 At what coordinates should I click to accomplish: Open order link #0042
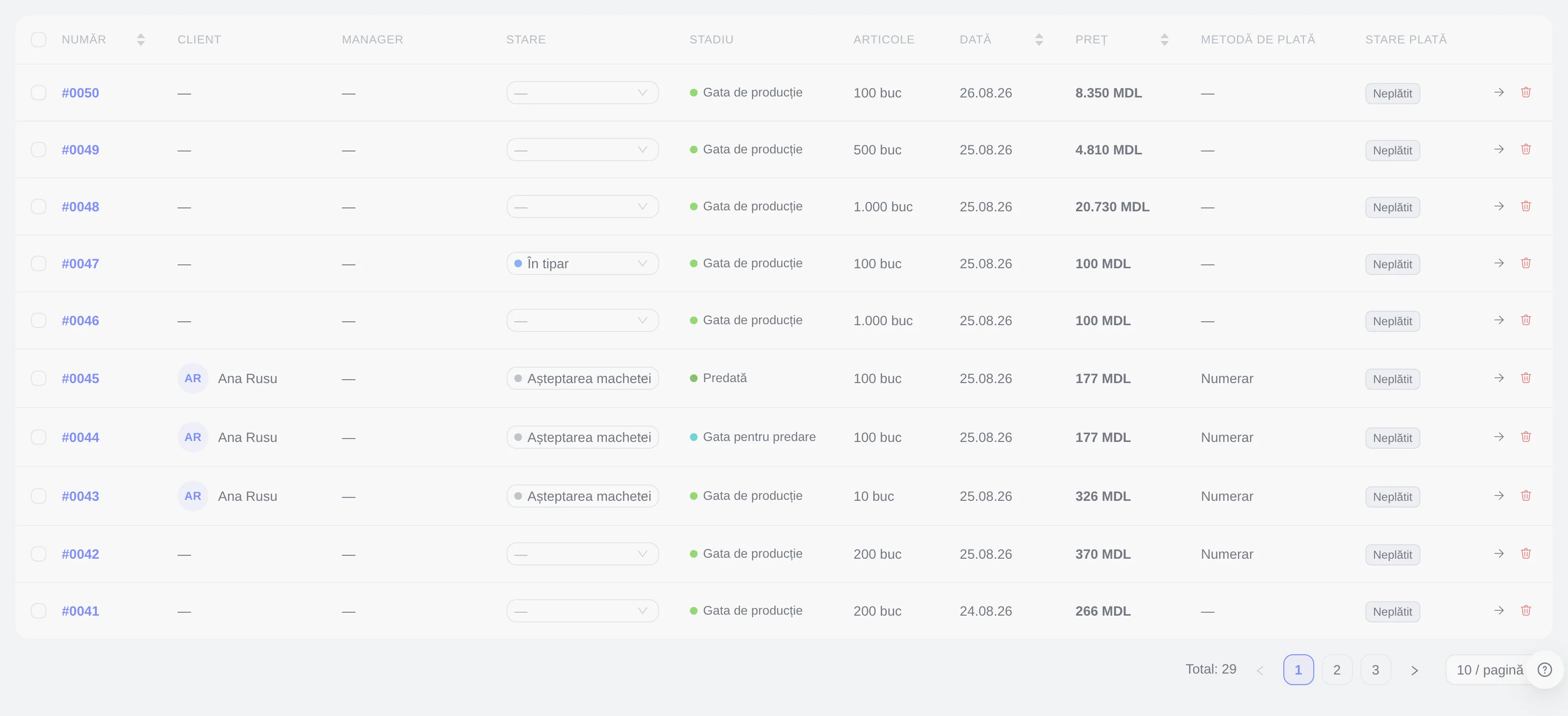(81, 554)
